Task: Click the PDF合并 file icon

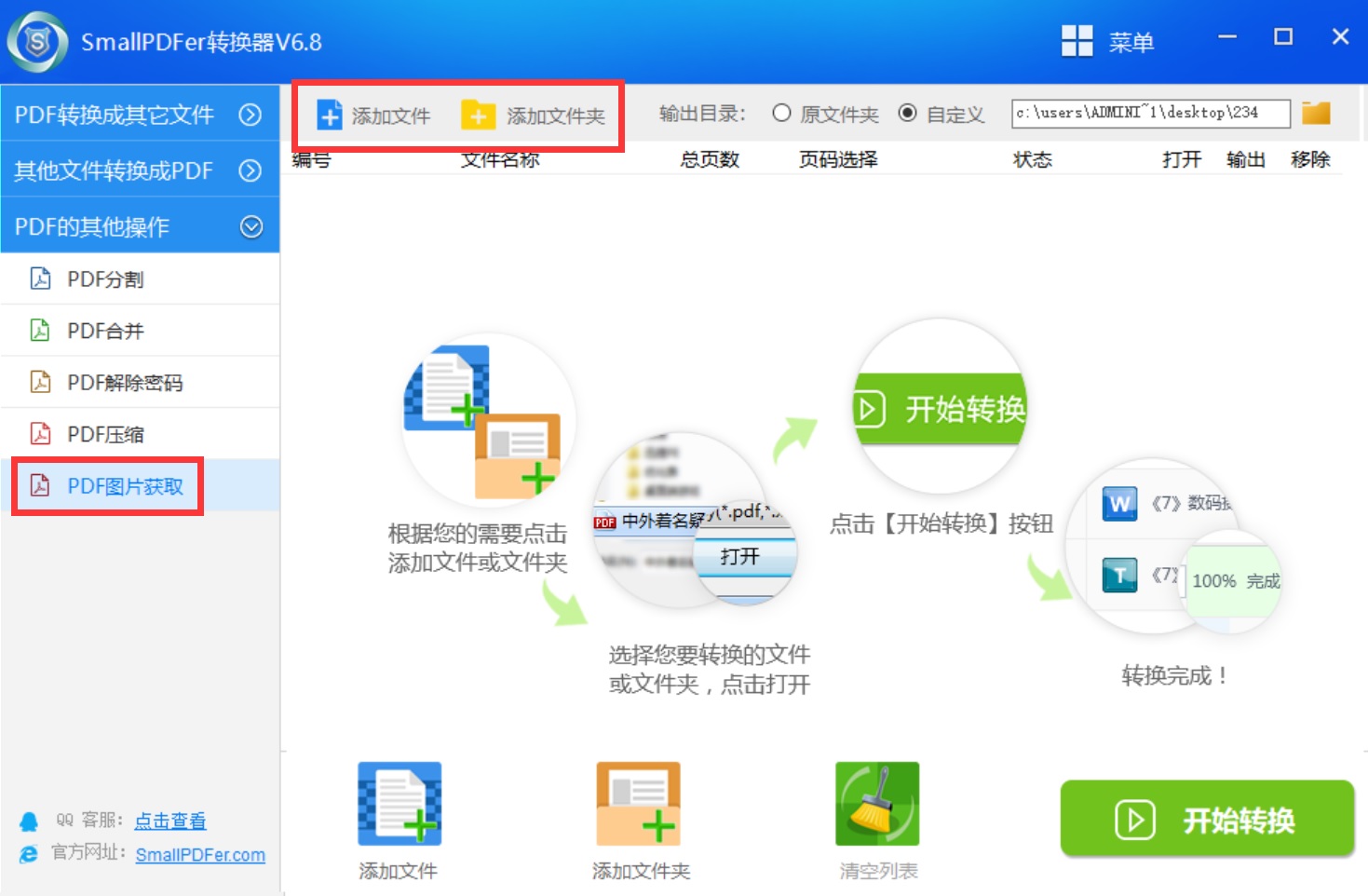Action: coord(40,330)
